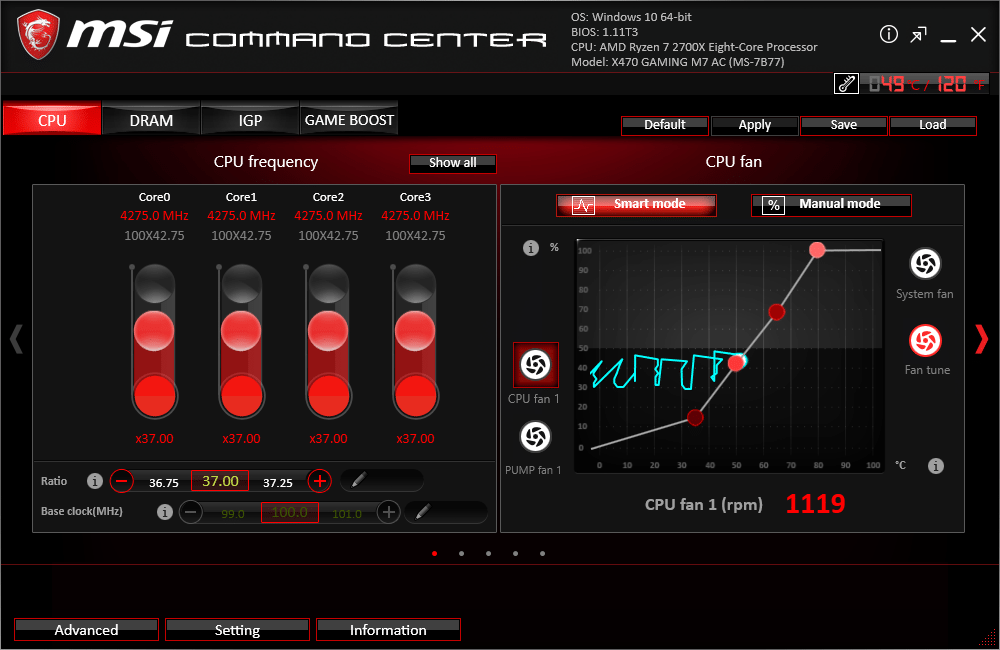This screenshot has height=650, width=1000.
Task: Open the GAME BOOST tab
Action: 349,119
